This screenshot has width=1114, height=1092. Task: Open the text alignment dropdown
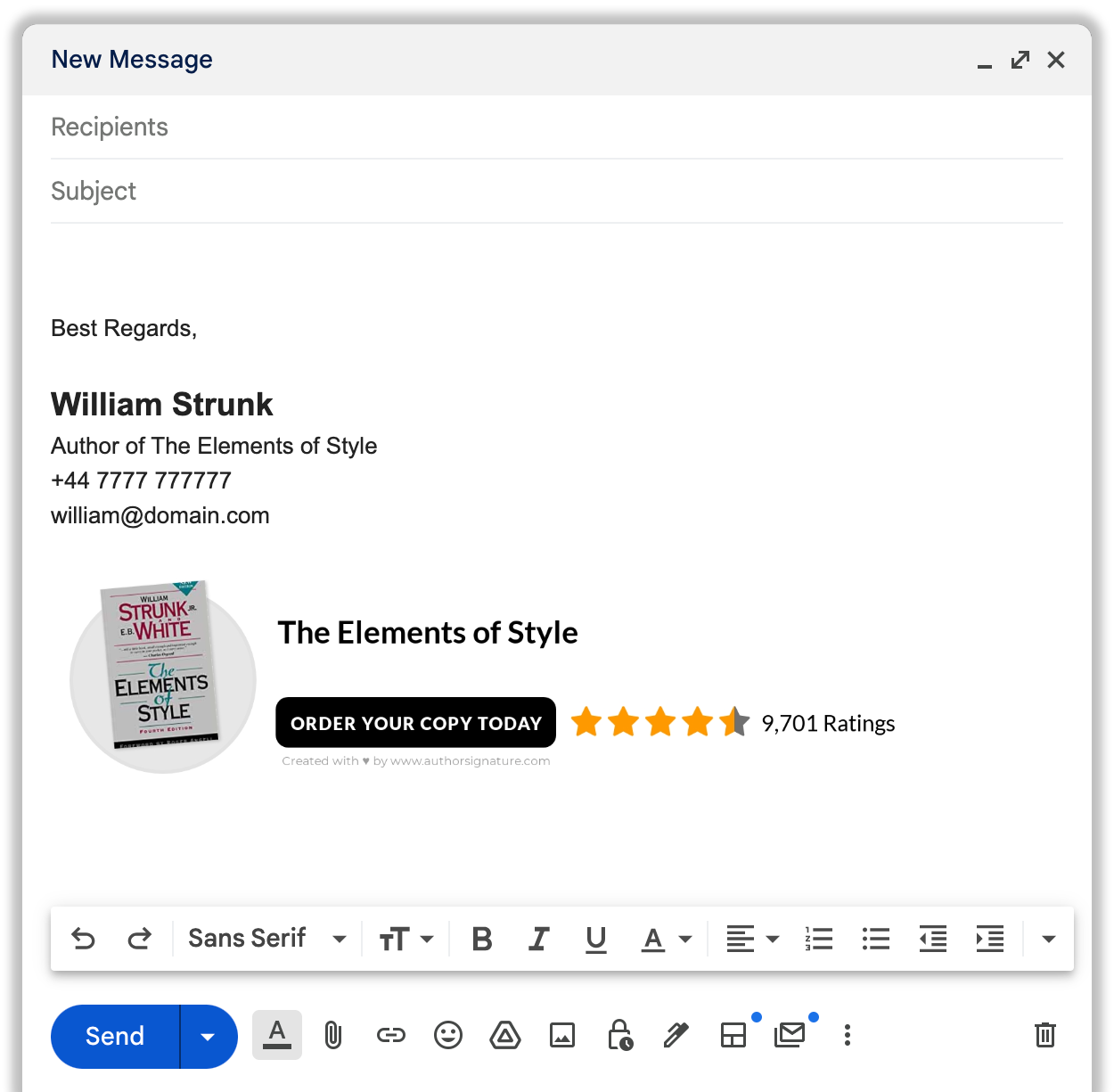click(x=753, y=939)
